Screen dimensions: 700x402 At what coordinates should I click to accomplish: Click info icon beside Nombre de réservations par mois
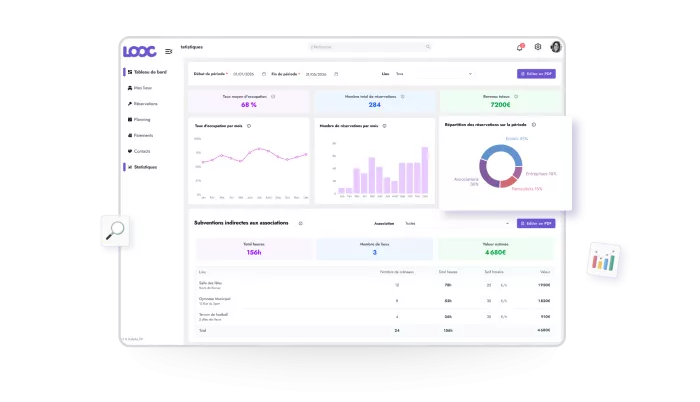click(x=384, y=126)
